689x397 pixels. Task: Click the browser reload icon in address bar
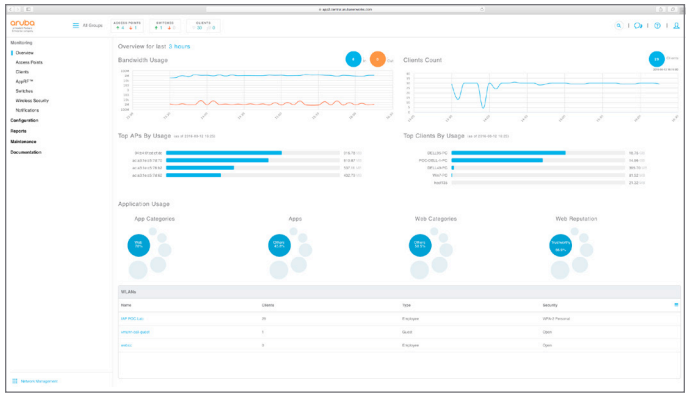482,9
